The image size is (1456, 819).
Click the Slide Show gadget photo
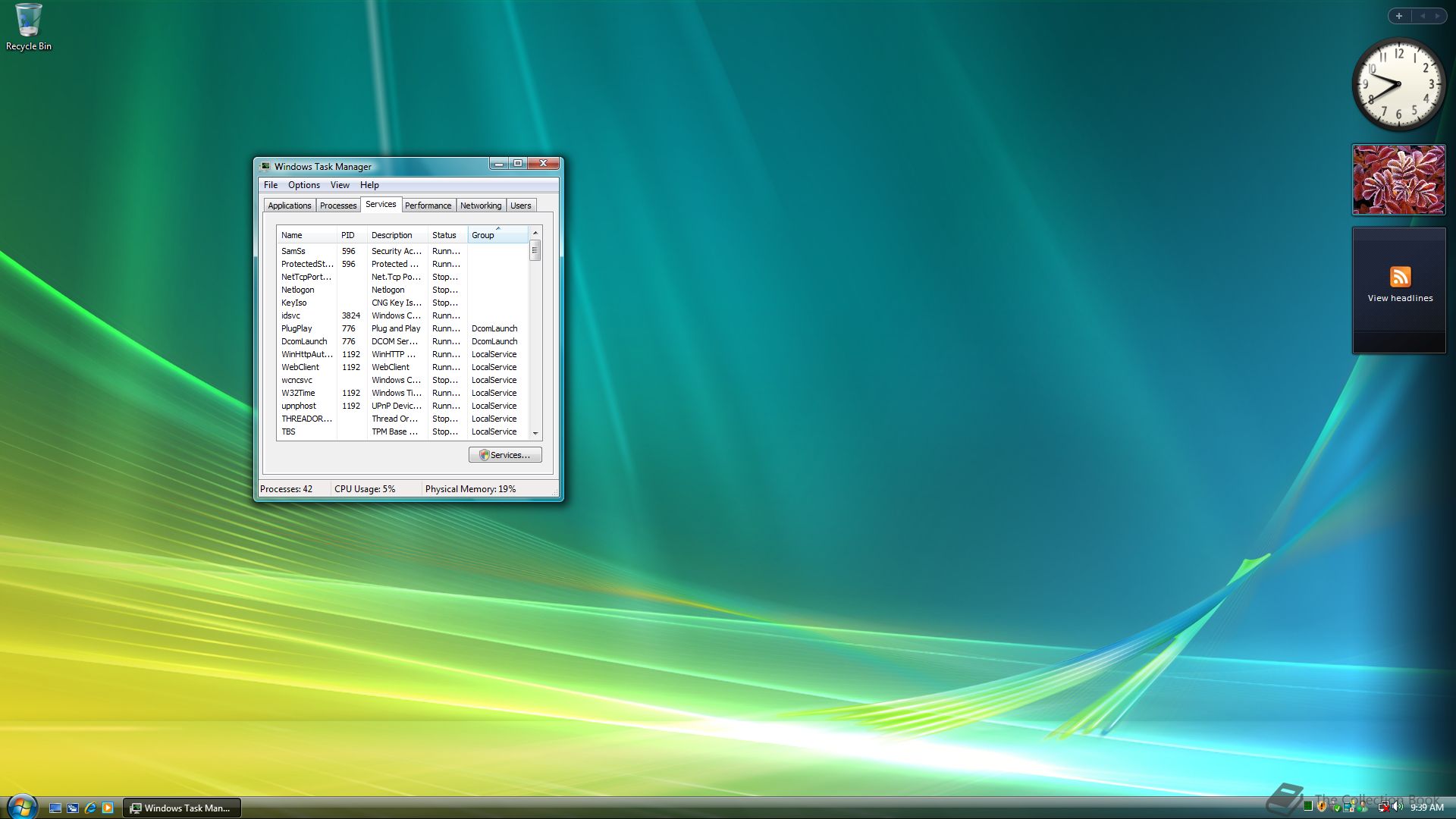point(1399,179)
